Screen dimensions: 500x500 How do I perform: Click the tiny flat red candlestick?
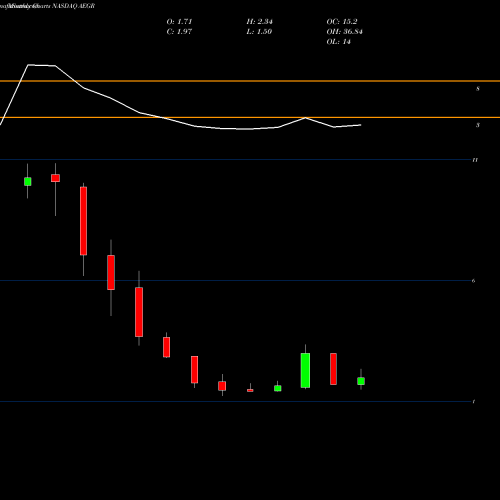click(250, 390)
